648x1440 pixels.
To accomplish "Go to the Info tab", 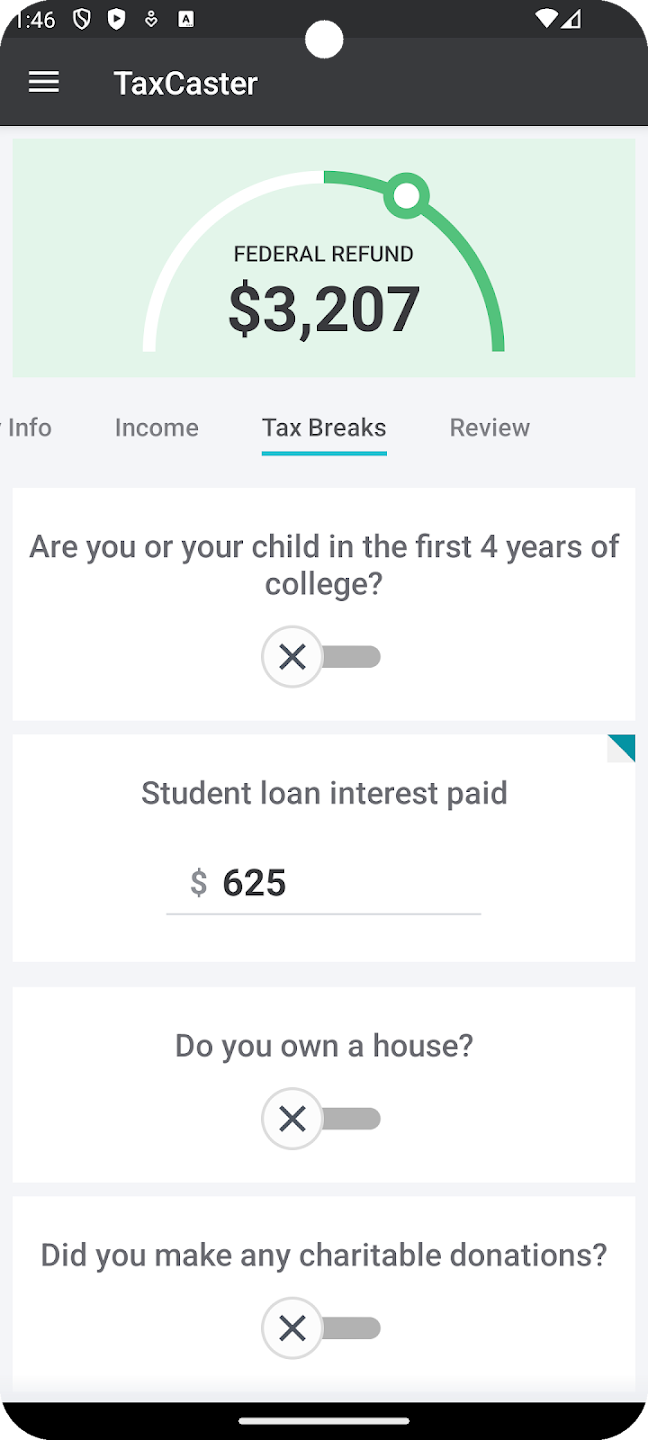I will pyautogui.click(x=29, y=428).
